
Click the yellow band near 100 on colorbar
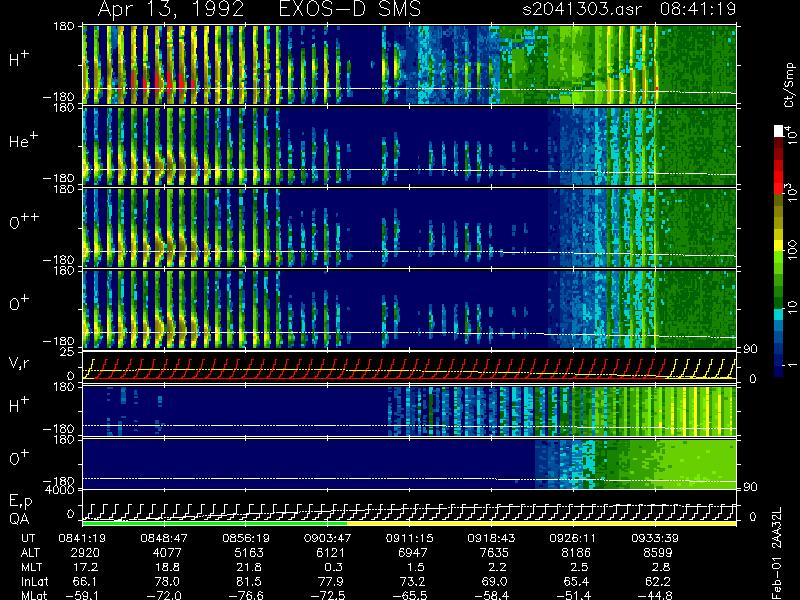779,247
